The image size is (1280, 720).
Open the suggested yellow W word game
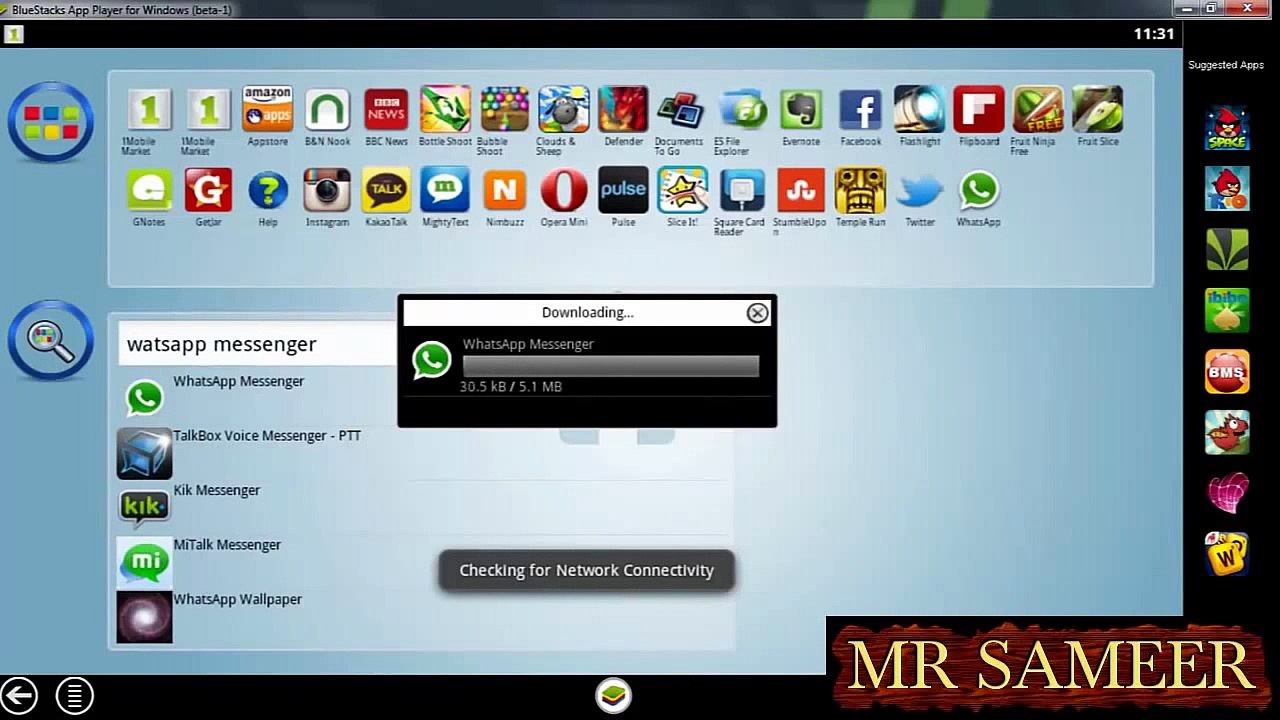coord(1227,555)
